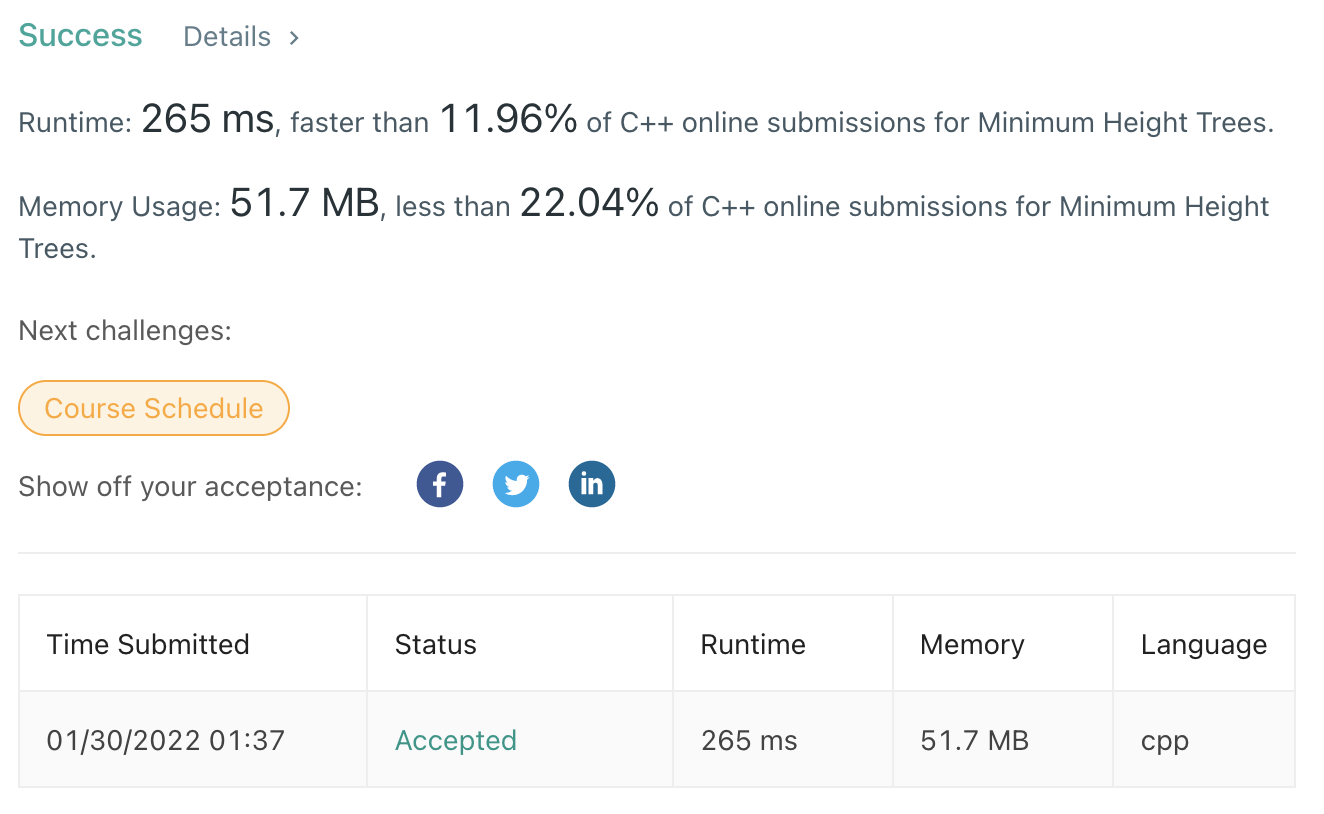Click the green Success heading
This screenshot has height=814, width=1324.
pyautogui.click(x=80, y=36)
